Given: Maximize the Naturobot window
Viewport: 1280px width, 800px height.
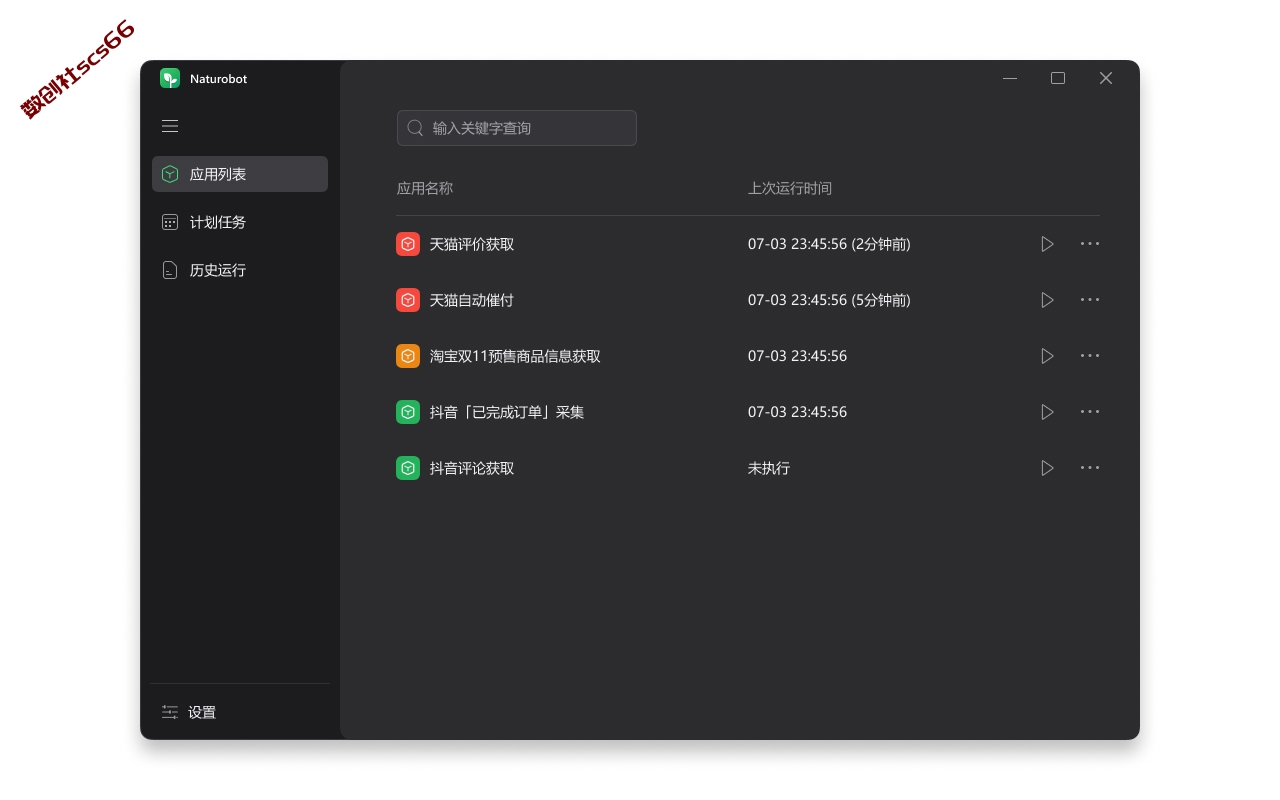Looking at the screenshot, I should [x=1058, y=78].
